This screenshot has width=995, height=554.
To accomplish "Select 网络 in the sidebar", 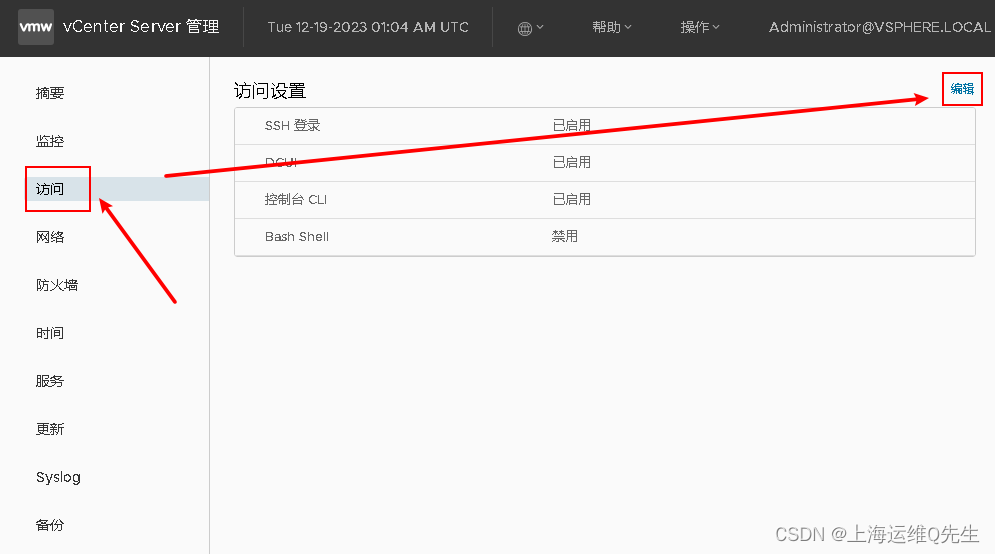I will [49, 237].
